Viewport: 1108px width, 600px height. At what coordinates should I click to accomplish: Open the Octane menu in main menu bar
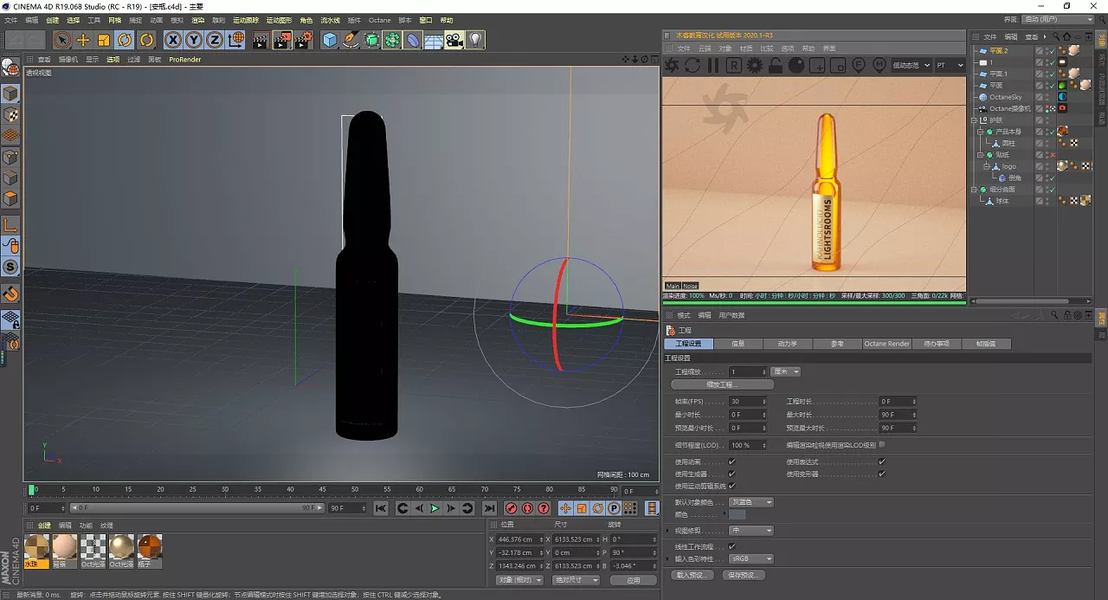379,20
